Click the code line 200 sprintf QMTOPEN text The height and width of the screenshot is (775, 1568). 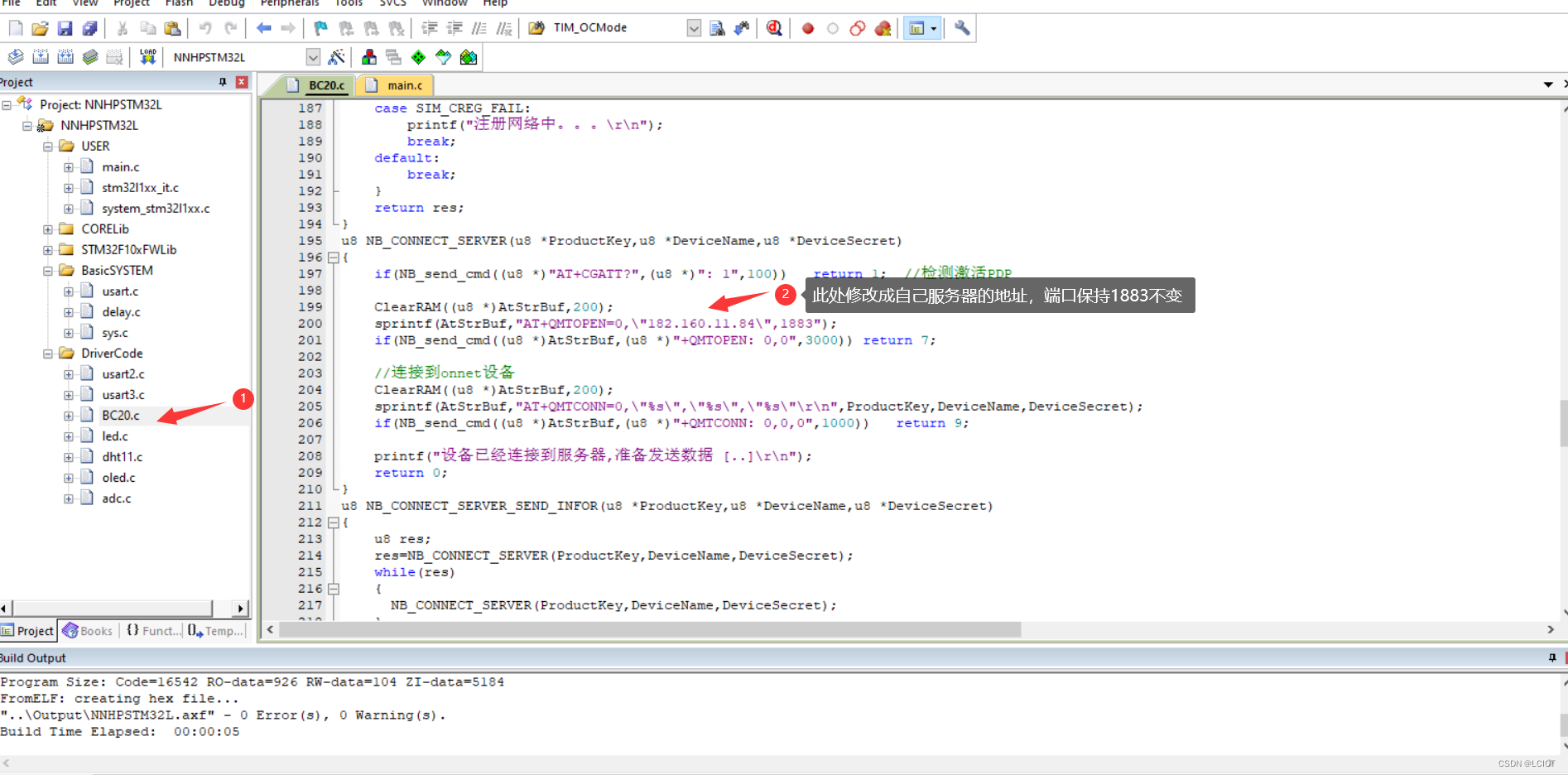[x=605, y=324]
